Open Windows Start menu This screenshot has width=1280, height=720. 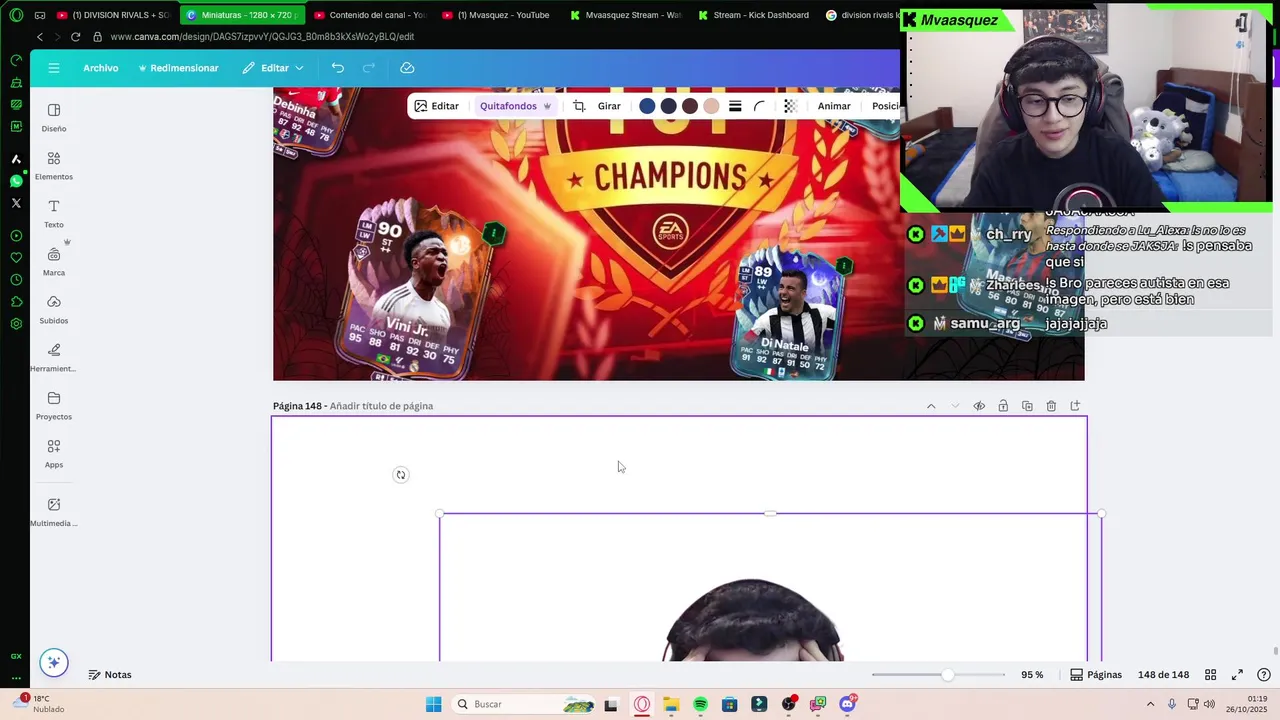coord(433,704)
